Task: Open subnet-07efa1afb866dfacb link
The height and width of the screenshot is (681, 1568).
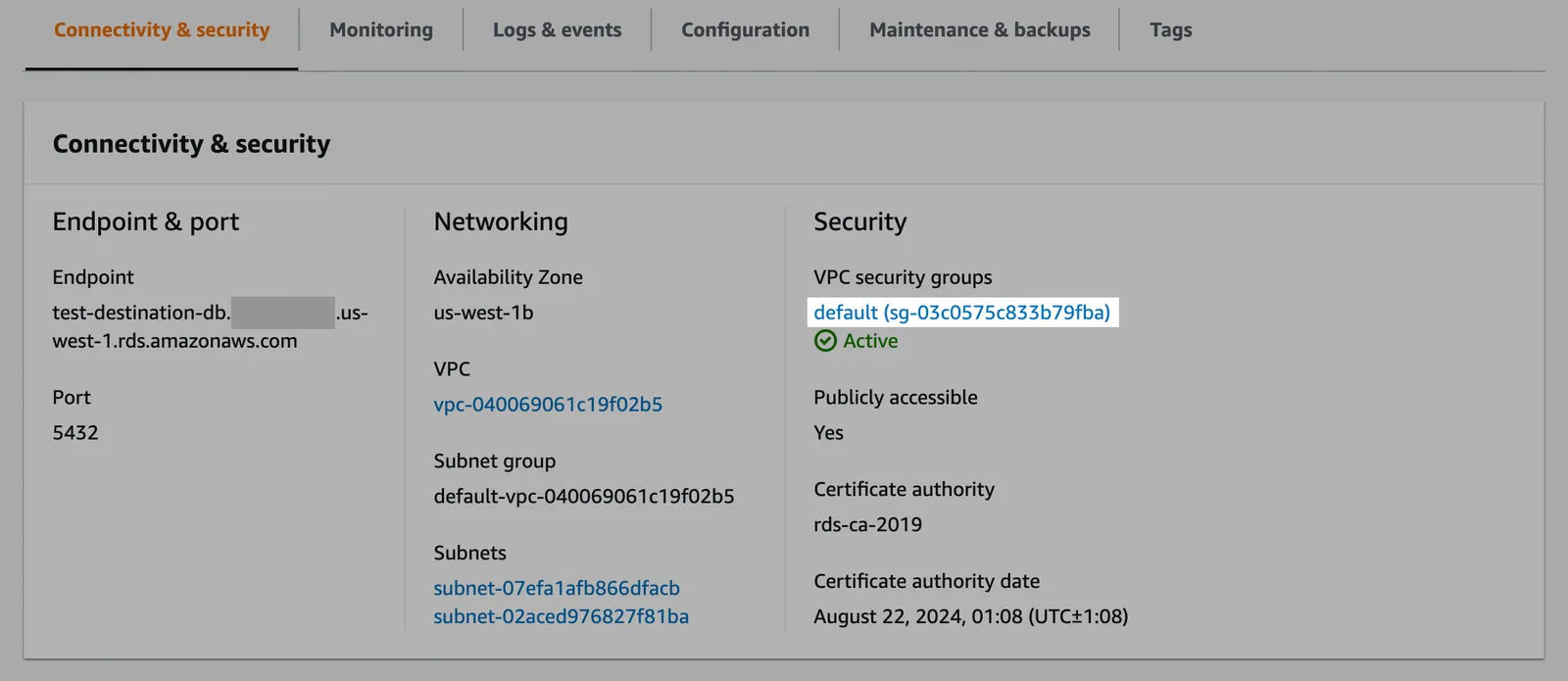Action: click(x=557, y=588)
